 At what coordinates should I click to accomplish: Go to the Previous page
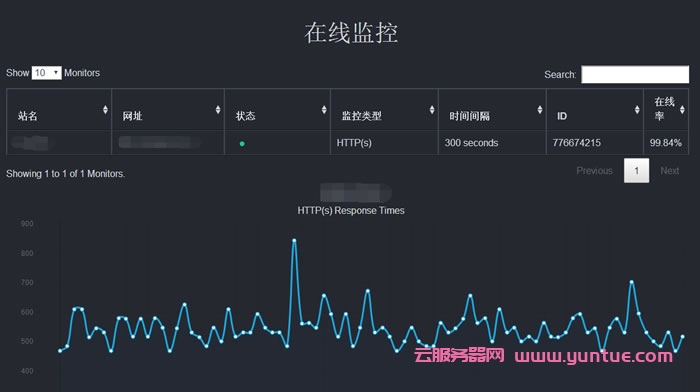tap(594, 171)
